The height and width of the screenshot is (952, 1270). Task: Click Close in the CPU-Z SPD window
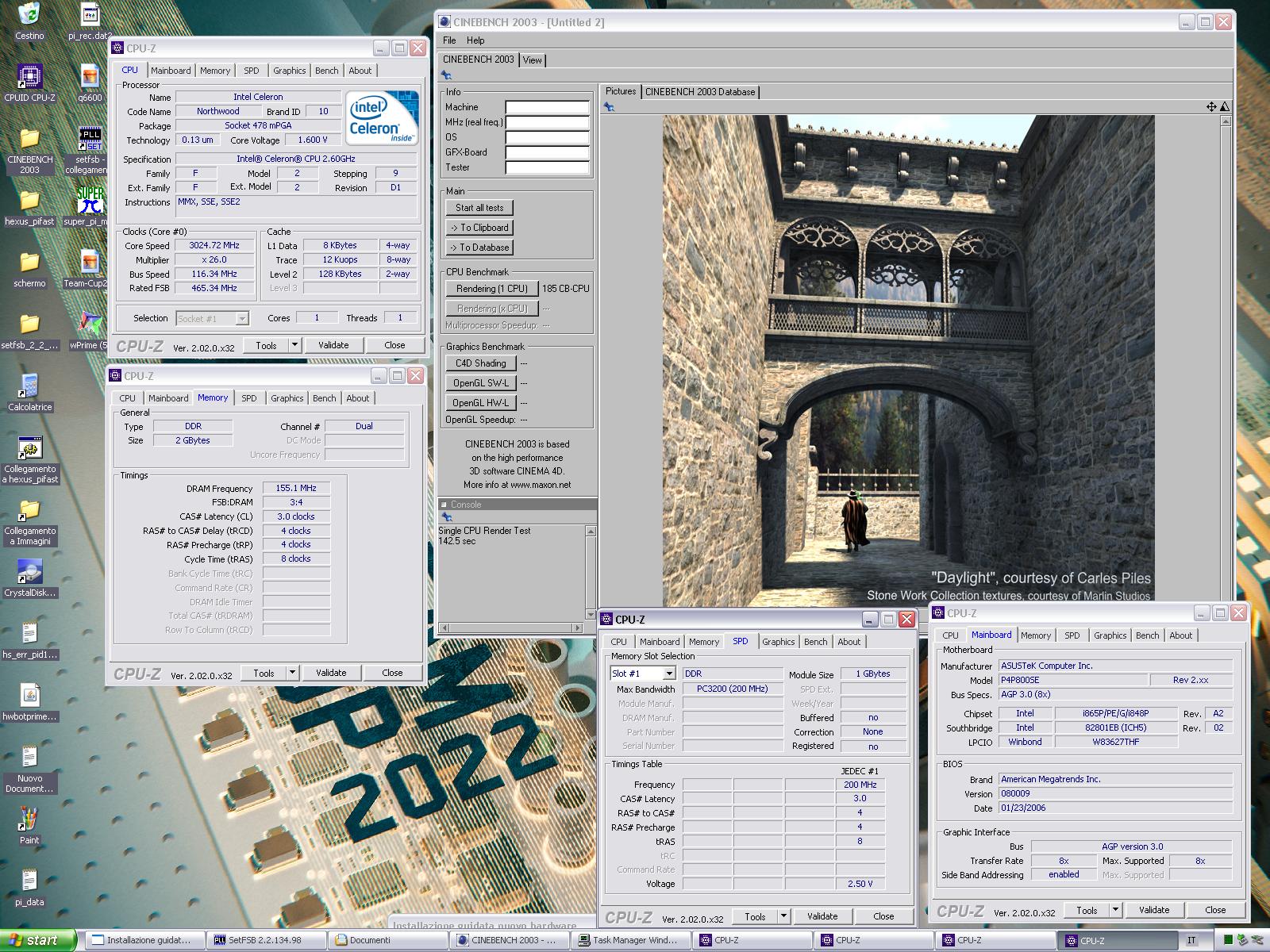(x=883, y=916)
